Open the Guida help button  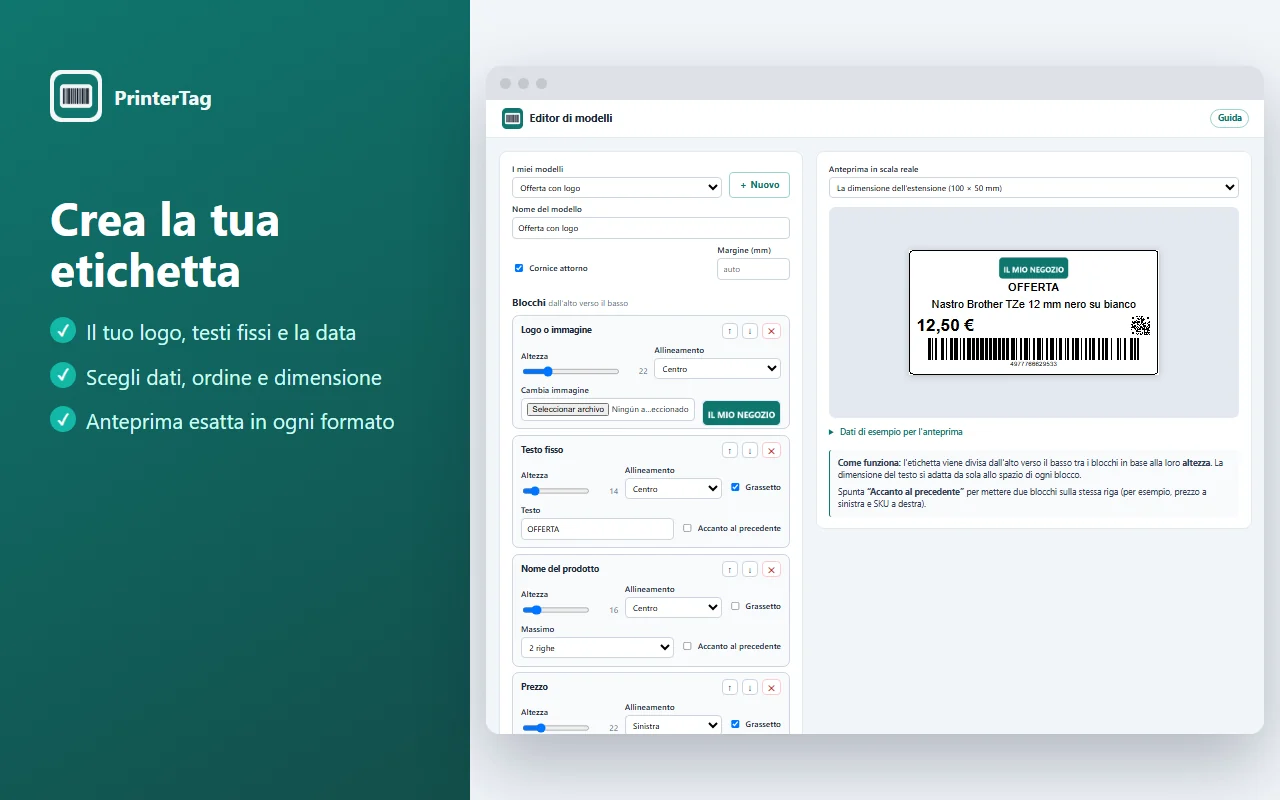pos(1229,118)
